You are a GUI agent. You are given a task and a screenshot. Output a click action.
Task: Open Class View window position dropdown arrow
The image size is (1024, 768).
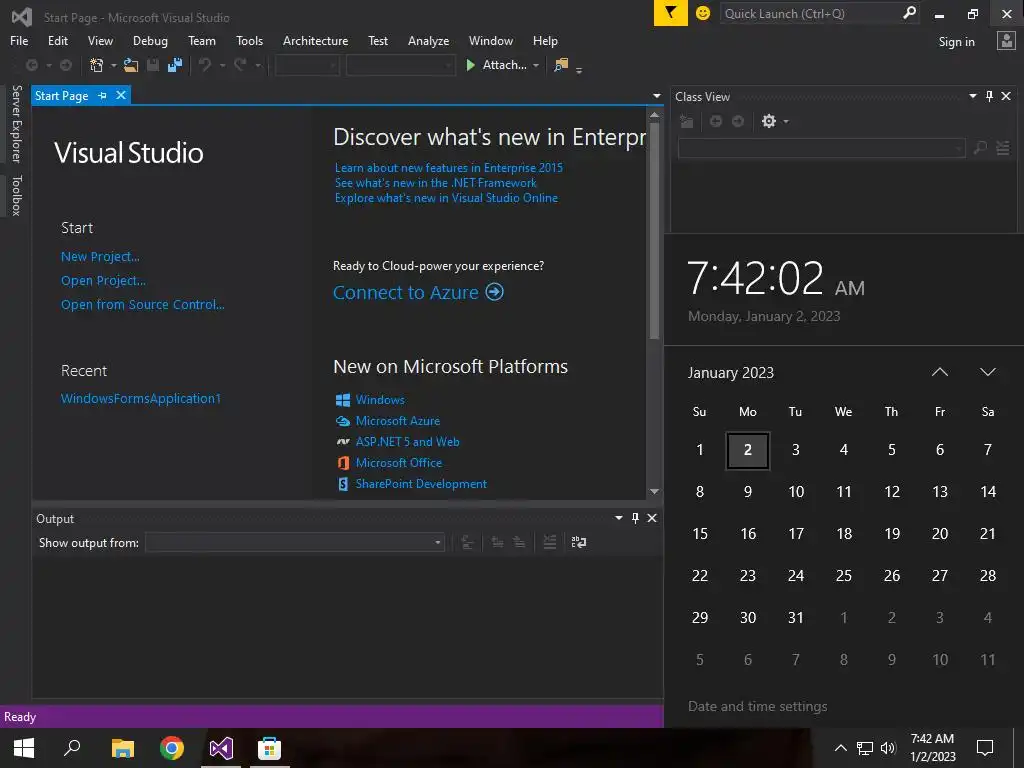tap(972, 96)
